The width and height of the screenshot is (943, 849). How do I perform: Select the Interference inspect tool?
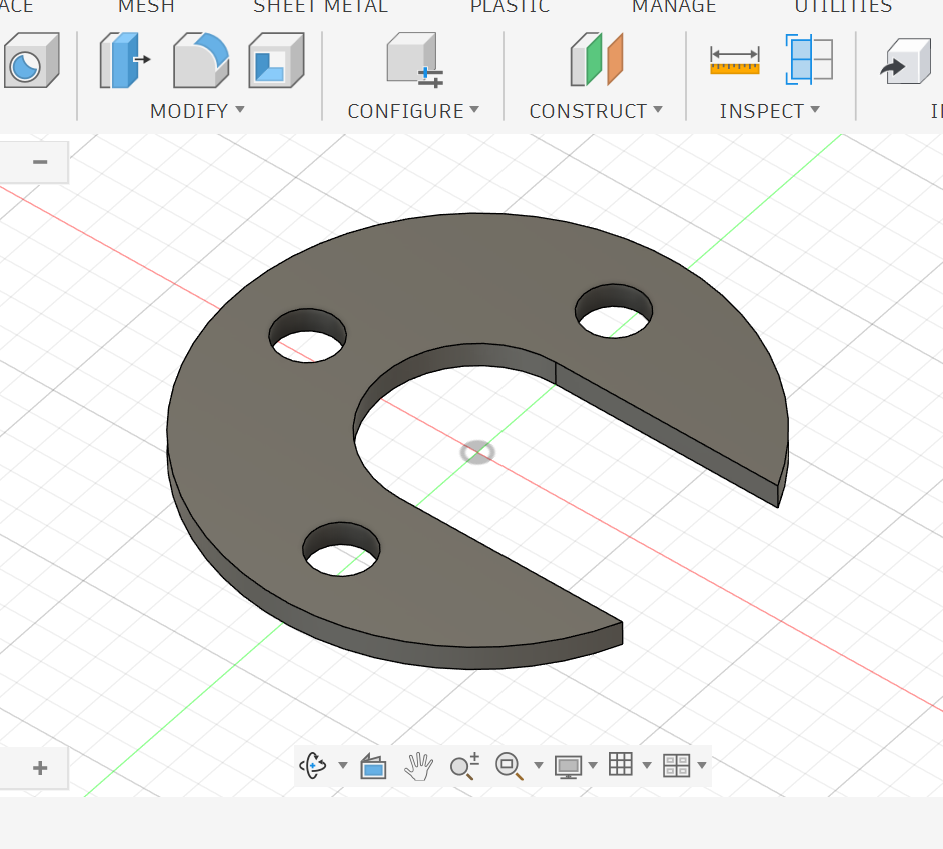click(809, 60)
